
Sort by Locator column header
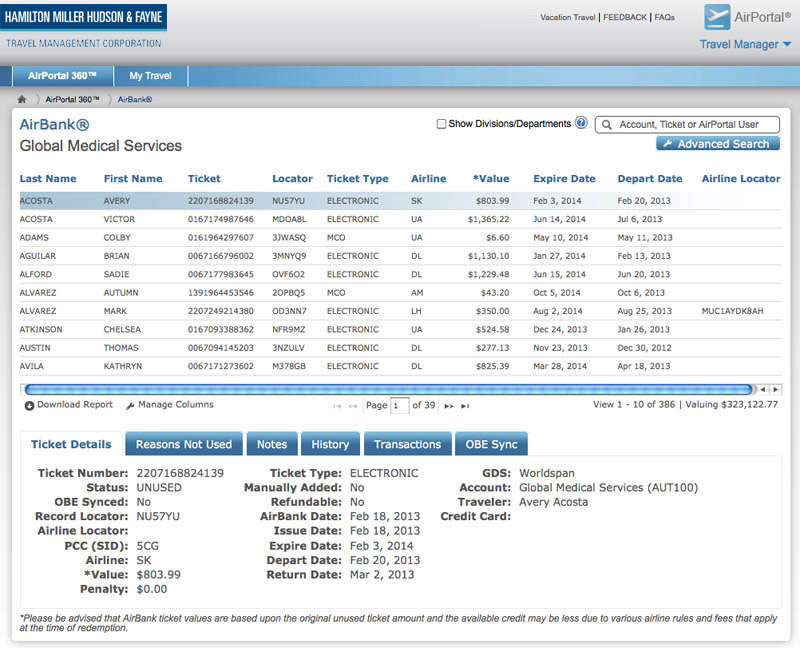point(292,179)
